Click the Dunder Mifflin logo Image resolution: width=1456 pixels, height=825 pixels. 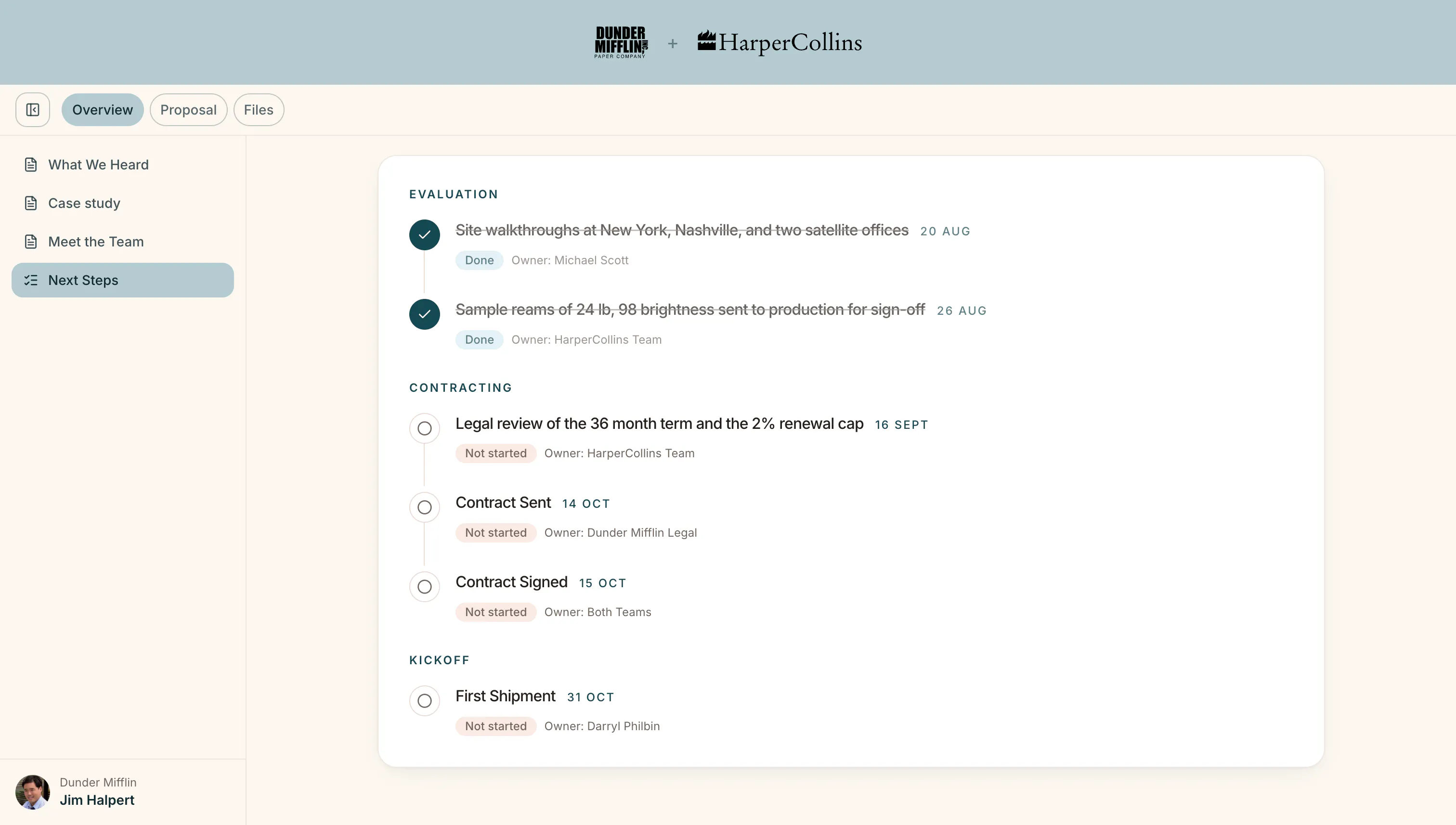(621, 42)
